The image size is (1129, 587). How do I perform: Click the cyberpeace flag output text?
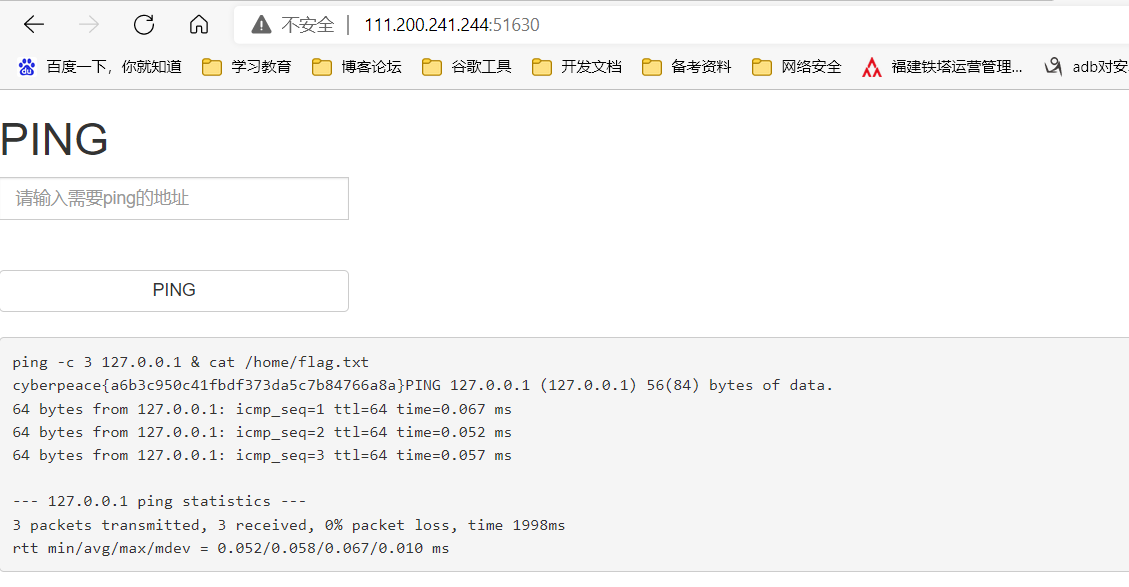click(x=209, y=385)
